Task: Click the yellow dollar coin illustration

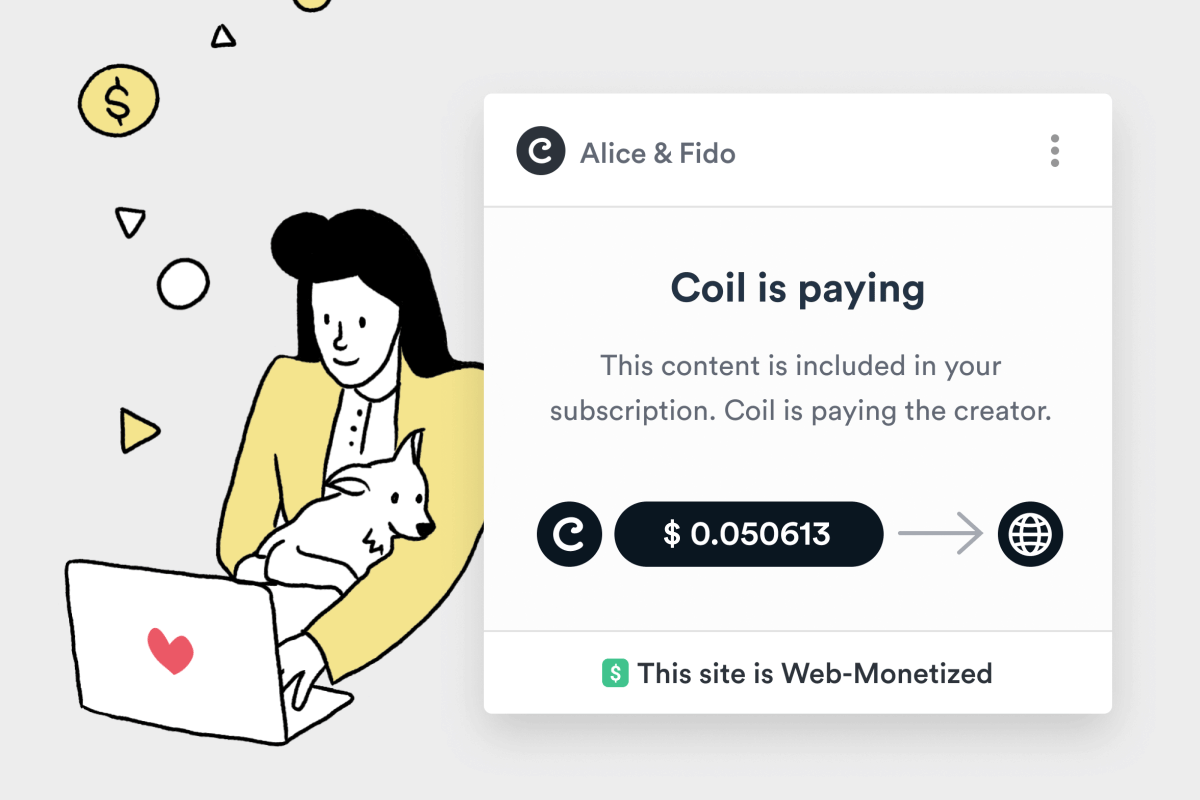Action: click(x=118, y=100)
